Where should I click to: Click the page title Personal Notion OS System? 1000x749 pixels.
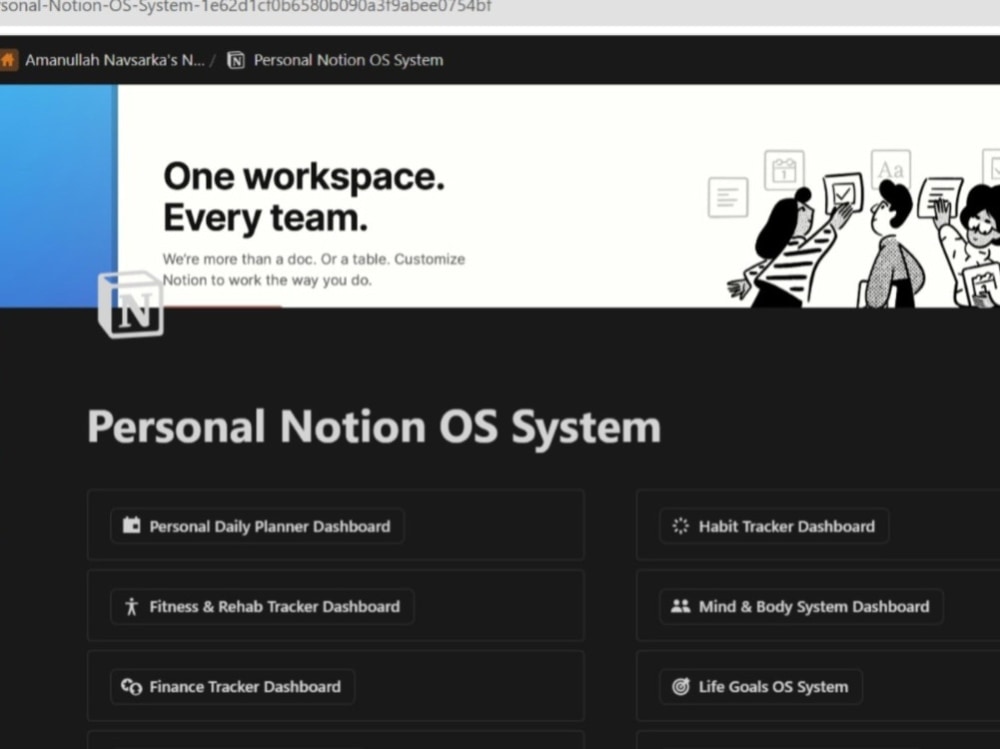(373, 427)
